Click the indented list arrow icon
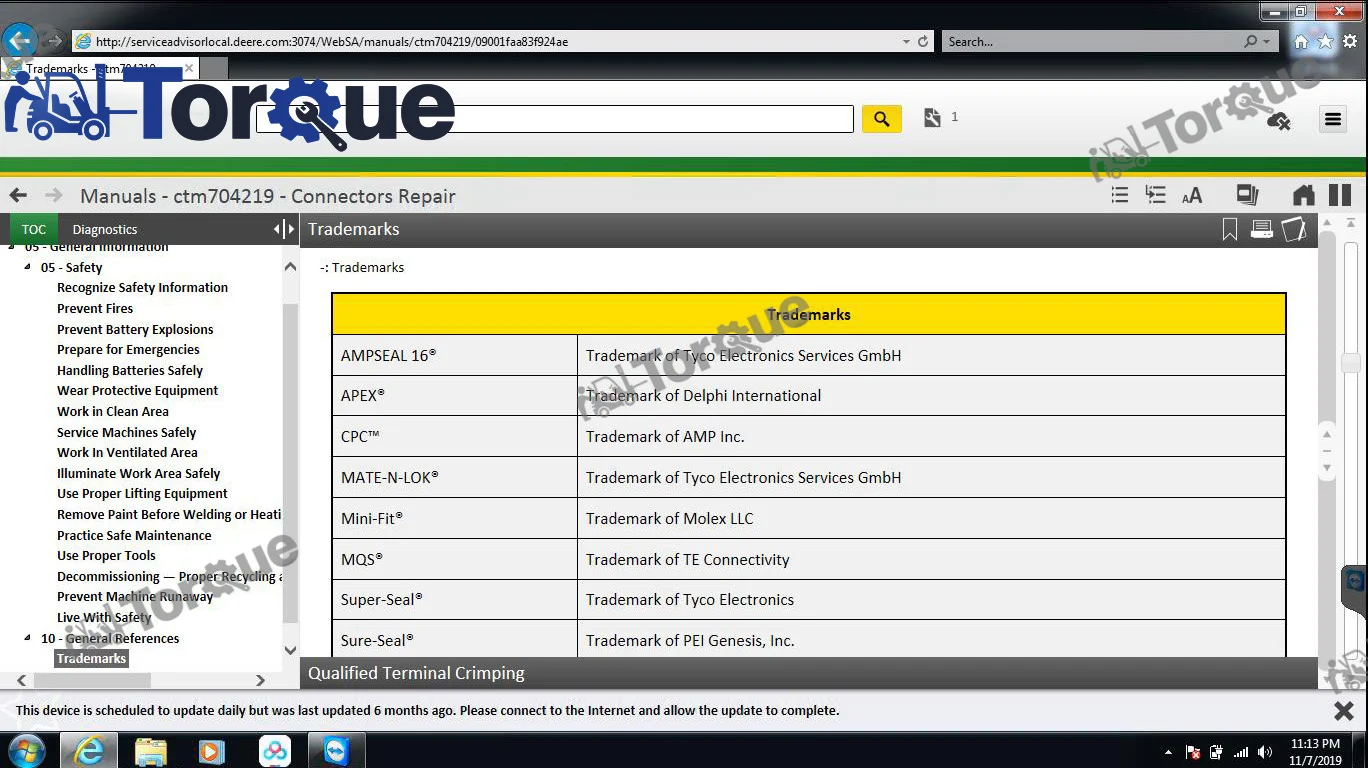This screenshot has height=768, width=1368. [x=1155, y=195]
